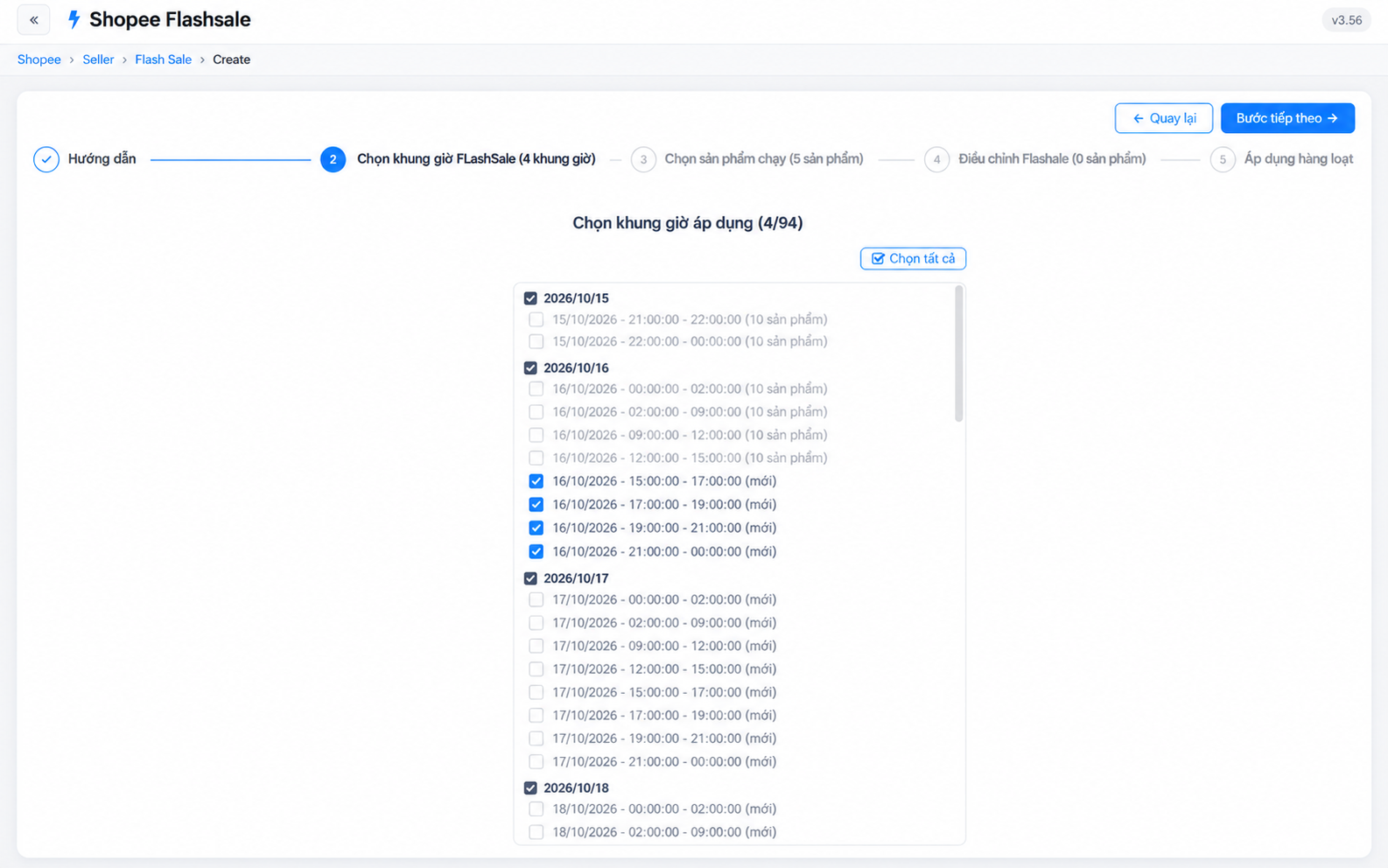This screenshot has height=868, width=1388.
Task: Click Chọn khung giờ FLashSale step label
Action: click(x=476, y=159)
